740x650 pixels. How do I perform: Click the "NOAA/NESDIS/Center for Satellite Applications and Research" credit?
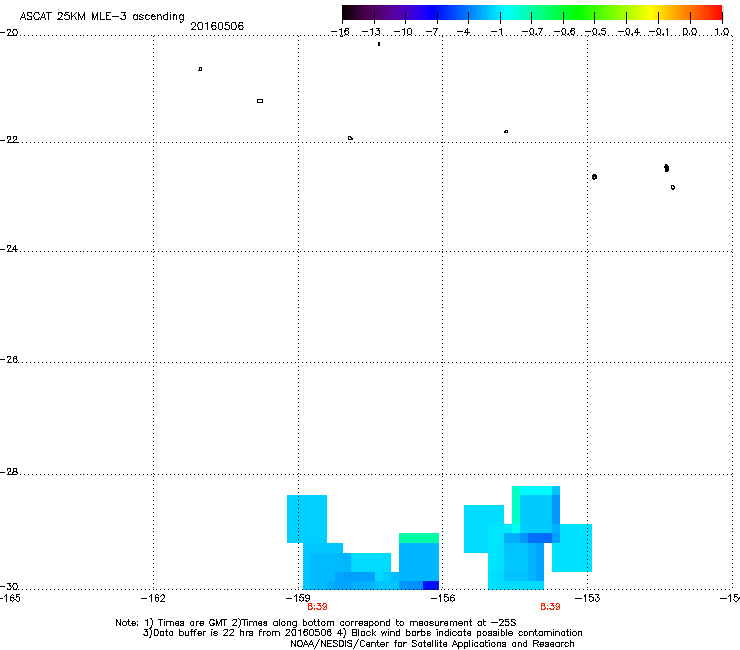(x=432, y=644)
